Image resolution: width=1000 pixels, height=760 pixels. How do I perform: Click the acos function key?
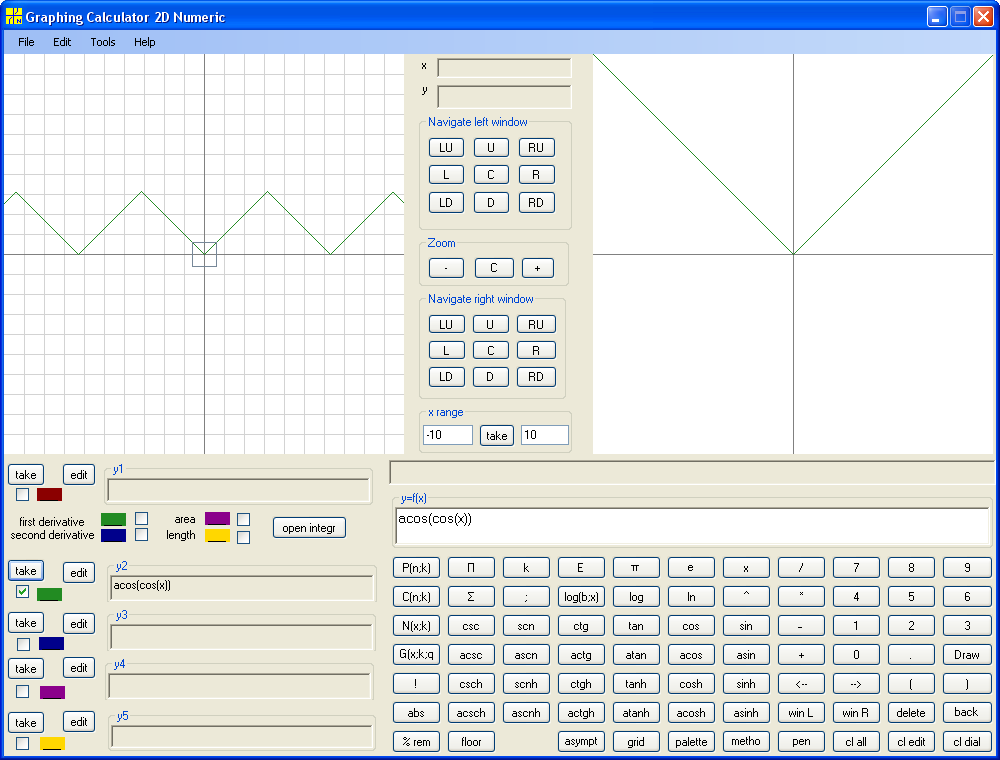(x=691, y=655)
